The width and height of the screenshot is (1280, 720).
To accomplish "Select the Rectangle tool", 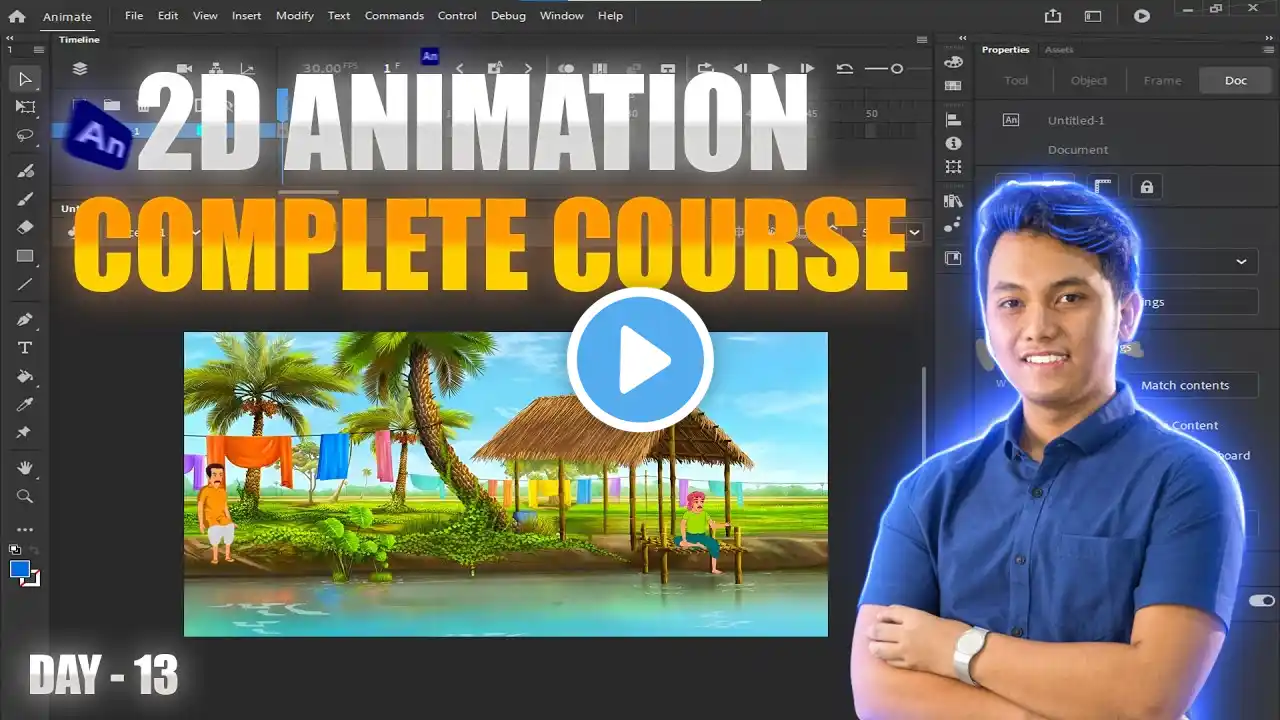I will pos(25,256).
